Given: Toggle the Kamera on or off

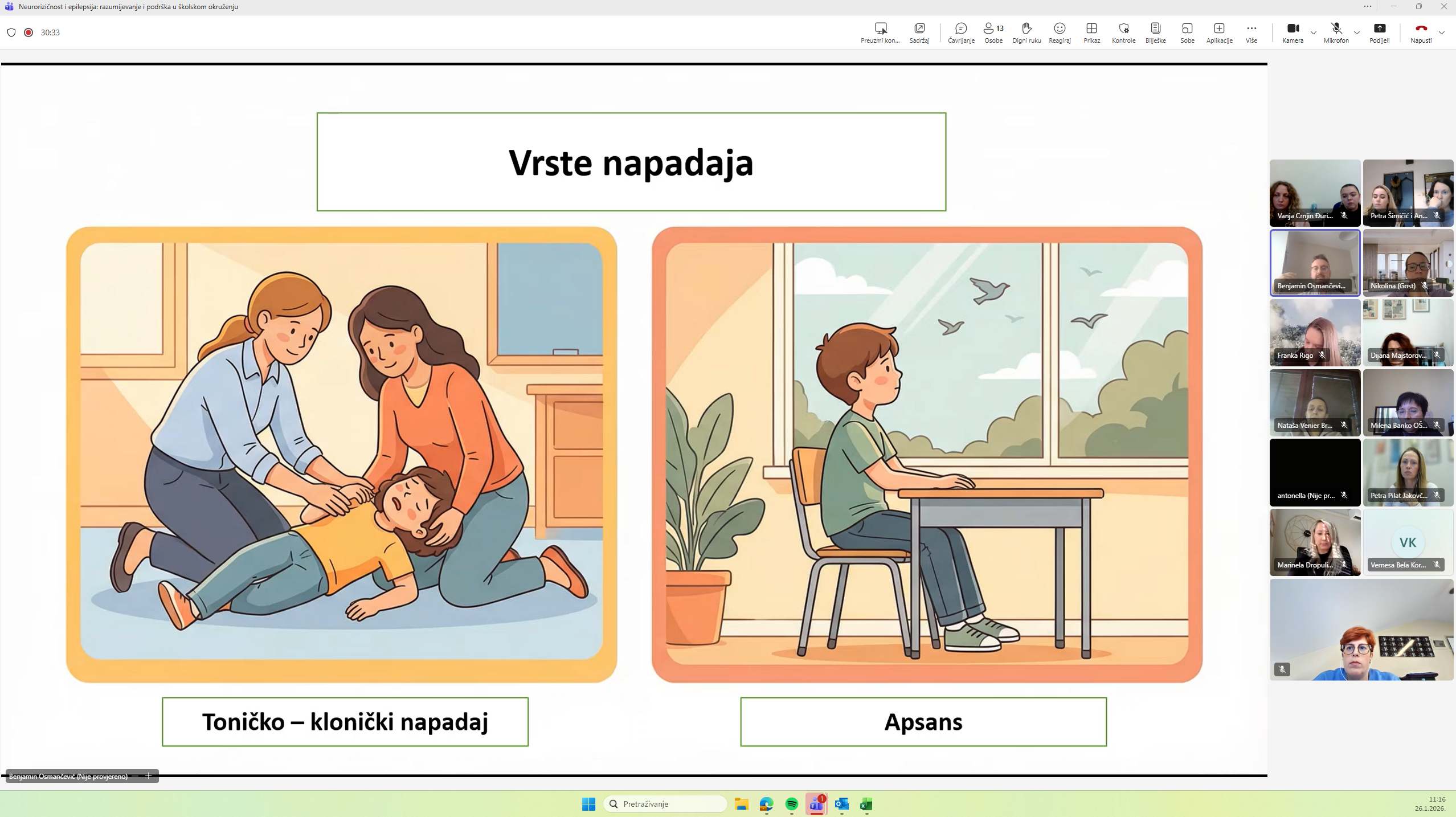Looking at the screenshot, I should click(1292, 32).
